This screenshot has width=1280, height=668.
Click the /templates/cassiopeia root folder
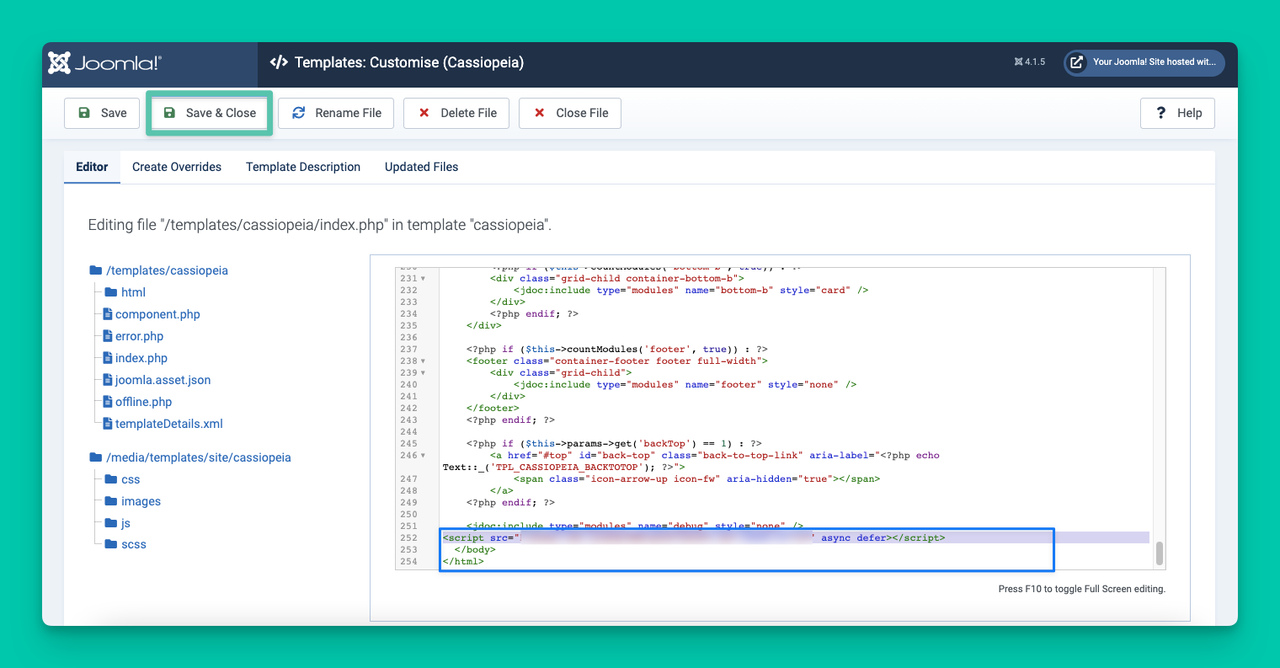(167, 270)
